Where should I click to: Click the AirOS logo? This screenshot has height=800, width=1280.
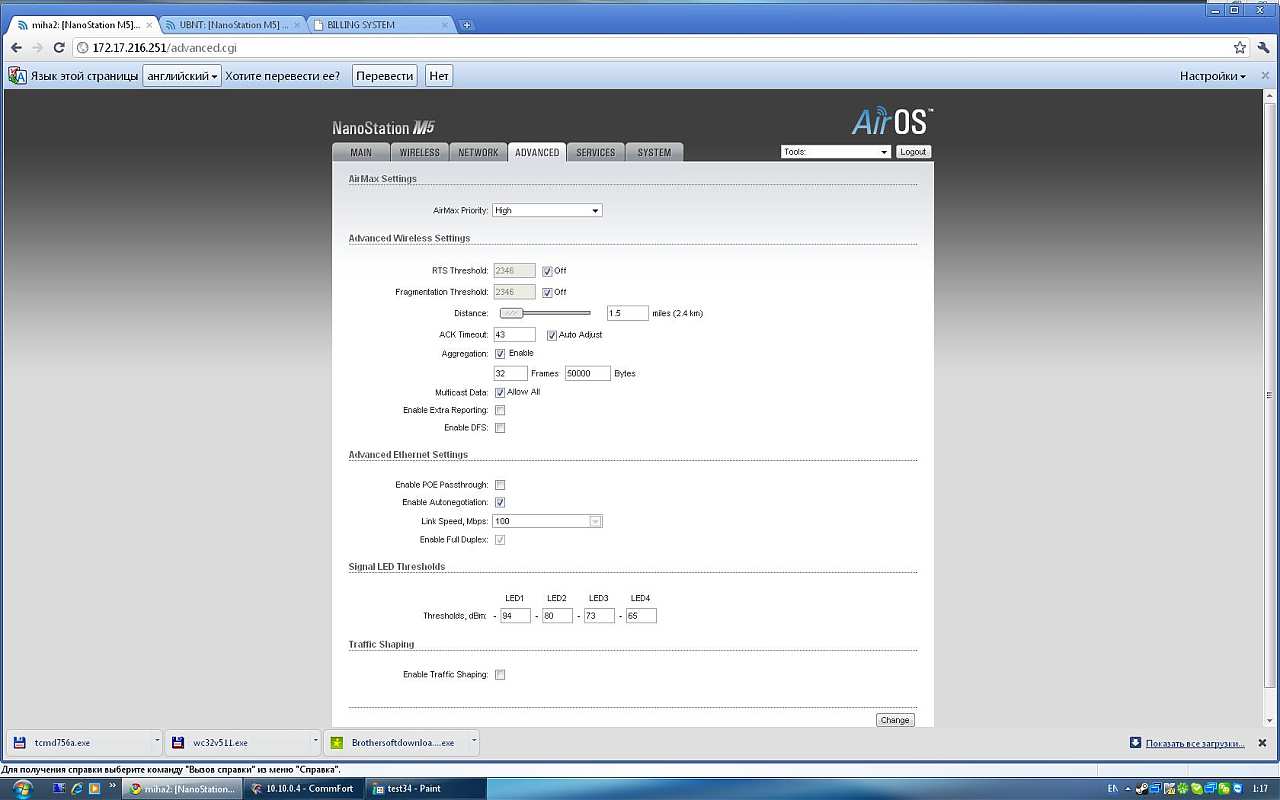pos(892,121)
